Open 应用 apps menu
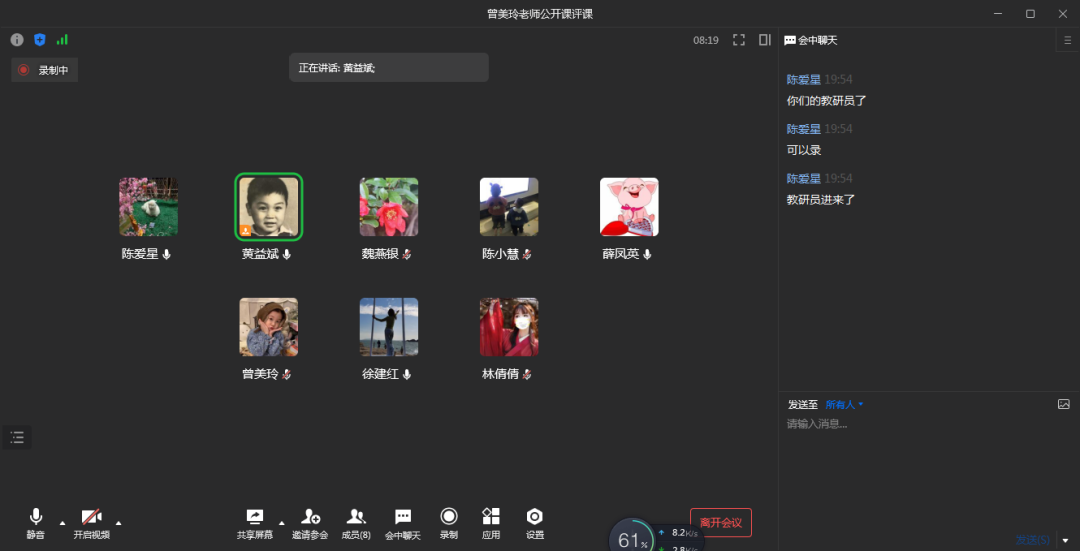 click(x=491, y=523)
